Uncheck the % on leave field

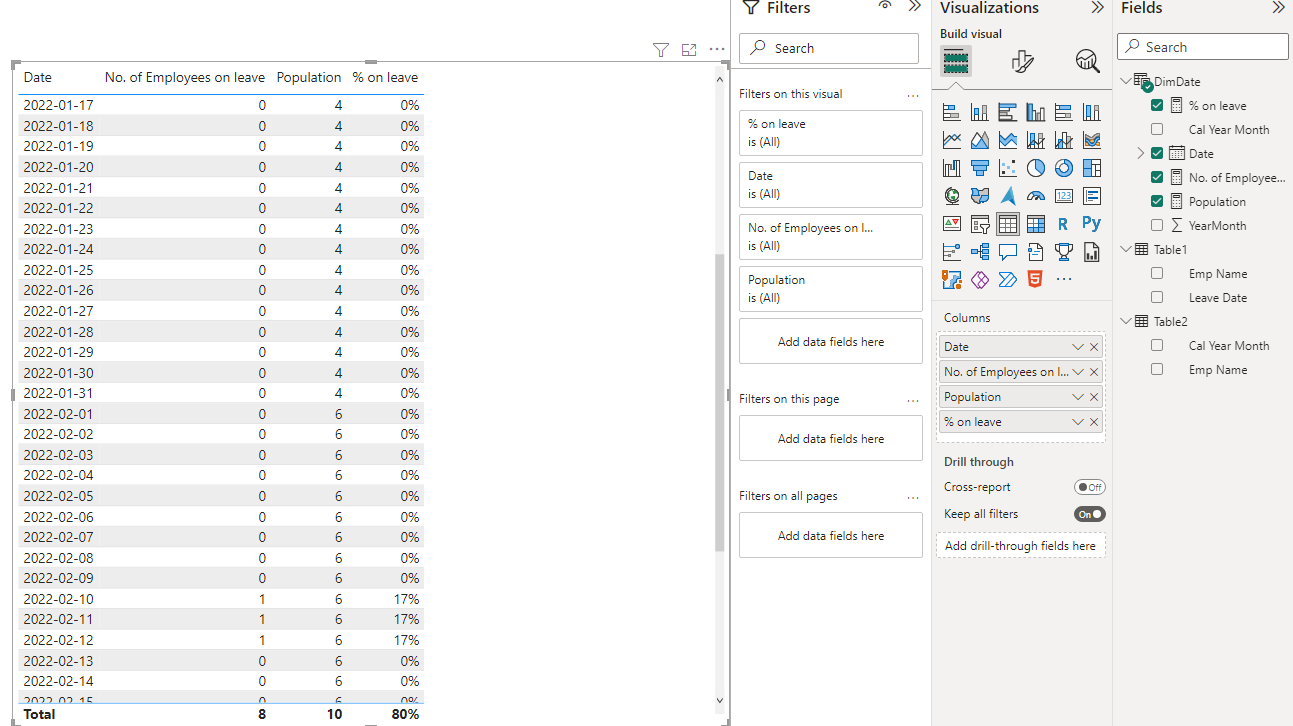[x=1157, y=105]
